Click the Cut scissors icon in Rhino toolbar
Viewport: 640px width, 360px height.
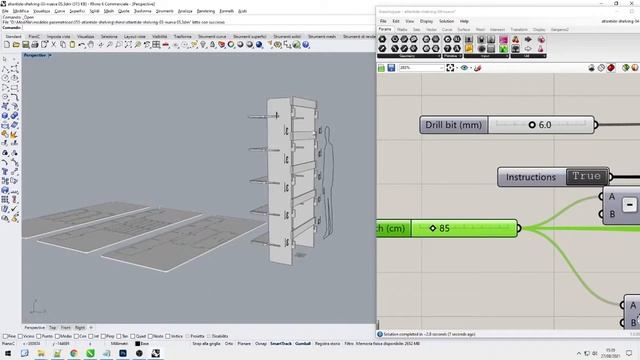(53, 45)
